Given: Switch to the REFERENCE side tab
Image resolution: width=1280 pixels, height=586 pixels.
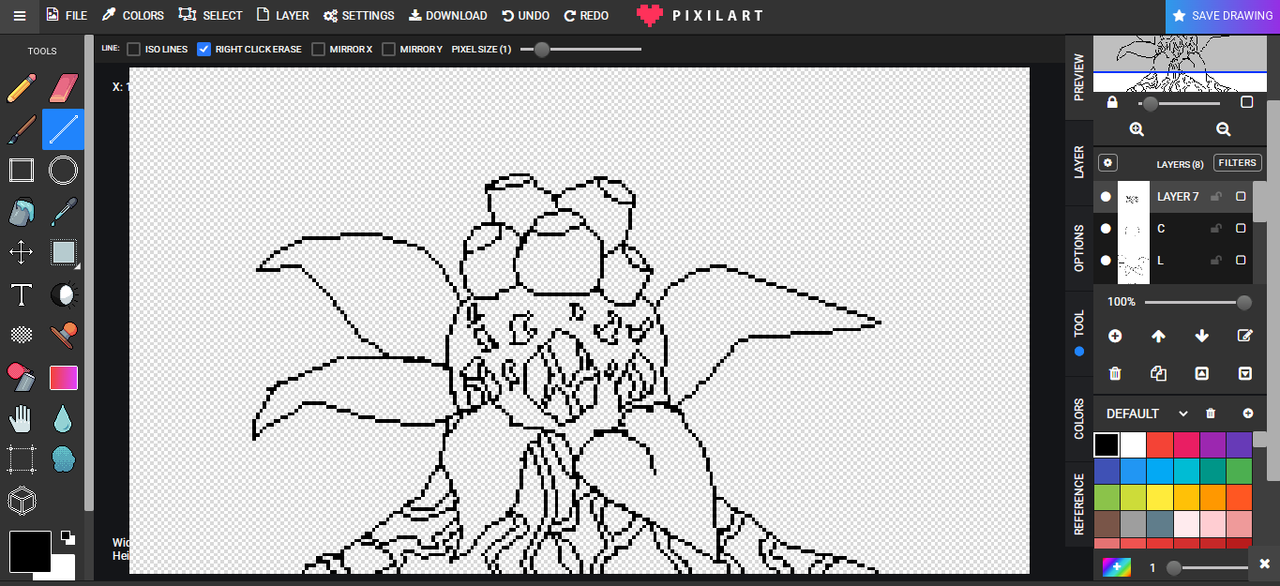Looking at the screenshot, I should tap(1079, 504).
